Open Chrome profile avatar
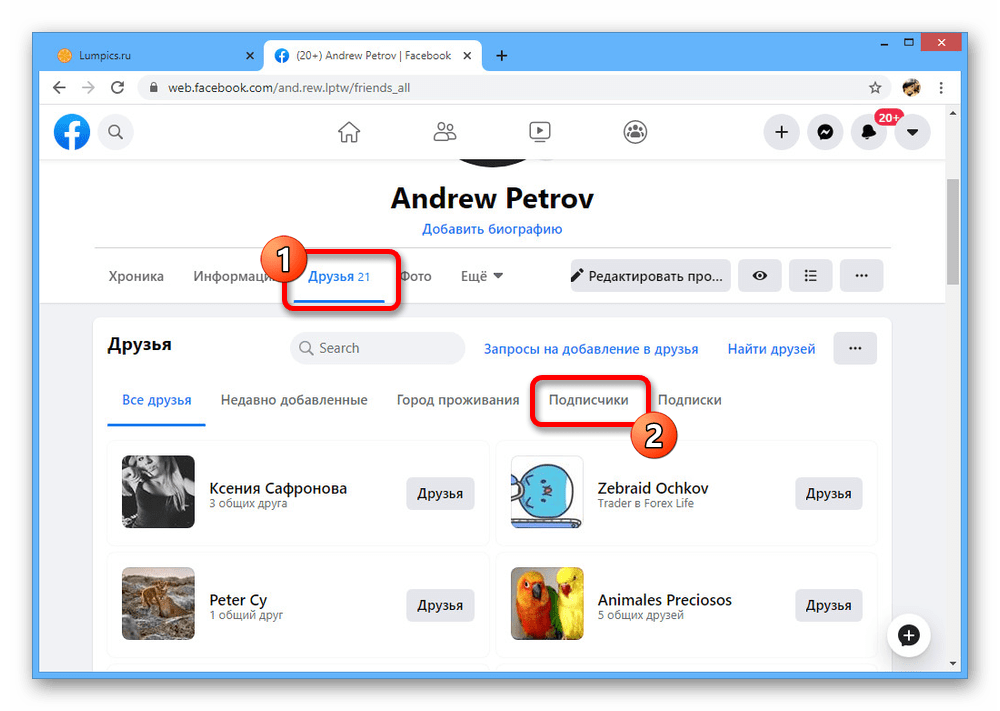 click(x=911, y=87)
